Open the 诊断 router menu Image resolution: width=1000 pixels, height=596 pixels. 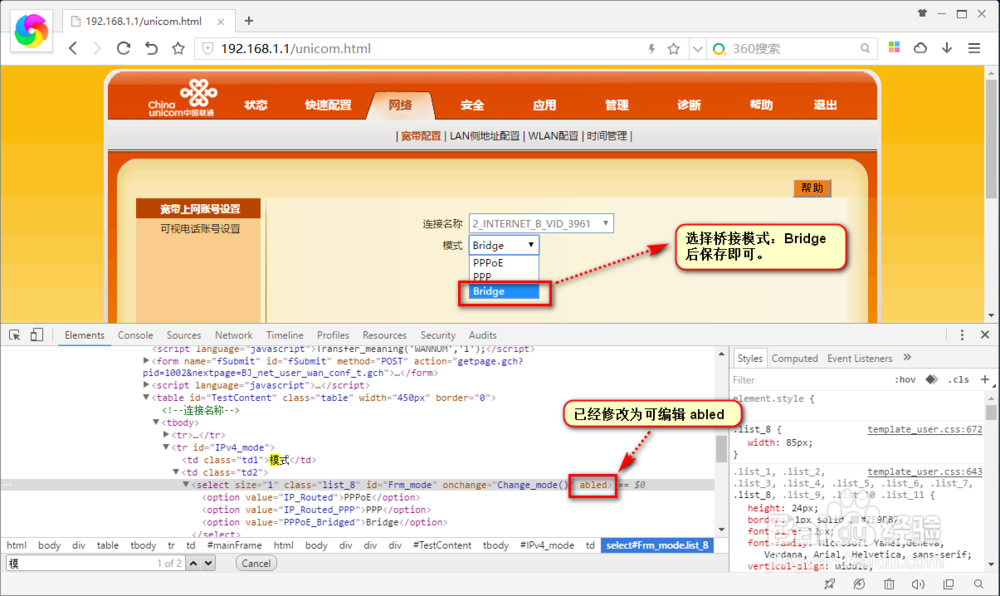(689, 105)
